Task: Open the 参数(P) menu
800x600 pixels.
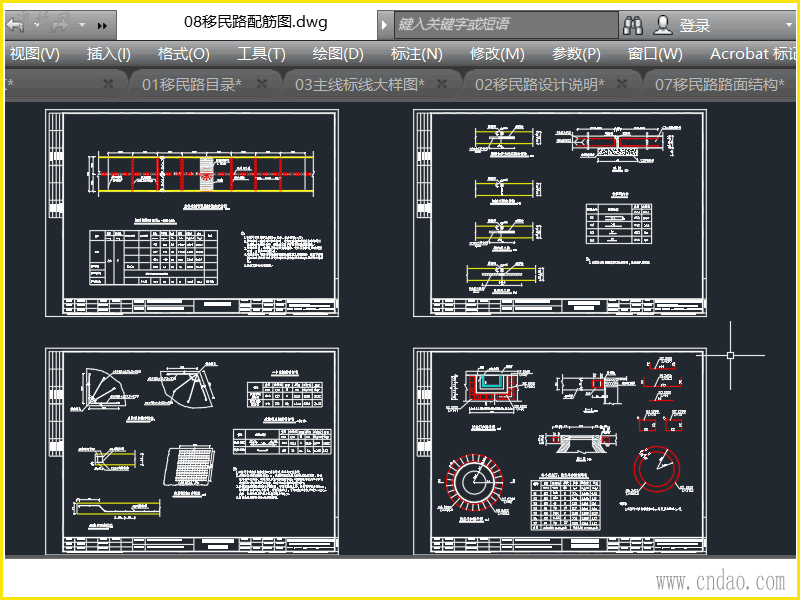Action: [x=576, y=54]
